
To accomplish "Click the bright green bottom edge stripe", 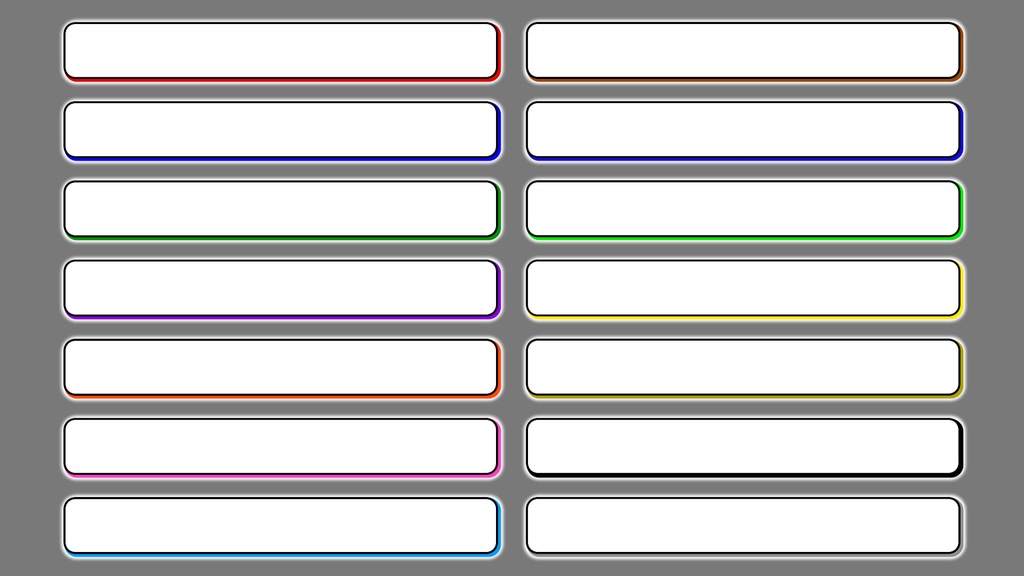I will coord(744,238).
